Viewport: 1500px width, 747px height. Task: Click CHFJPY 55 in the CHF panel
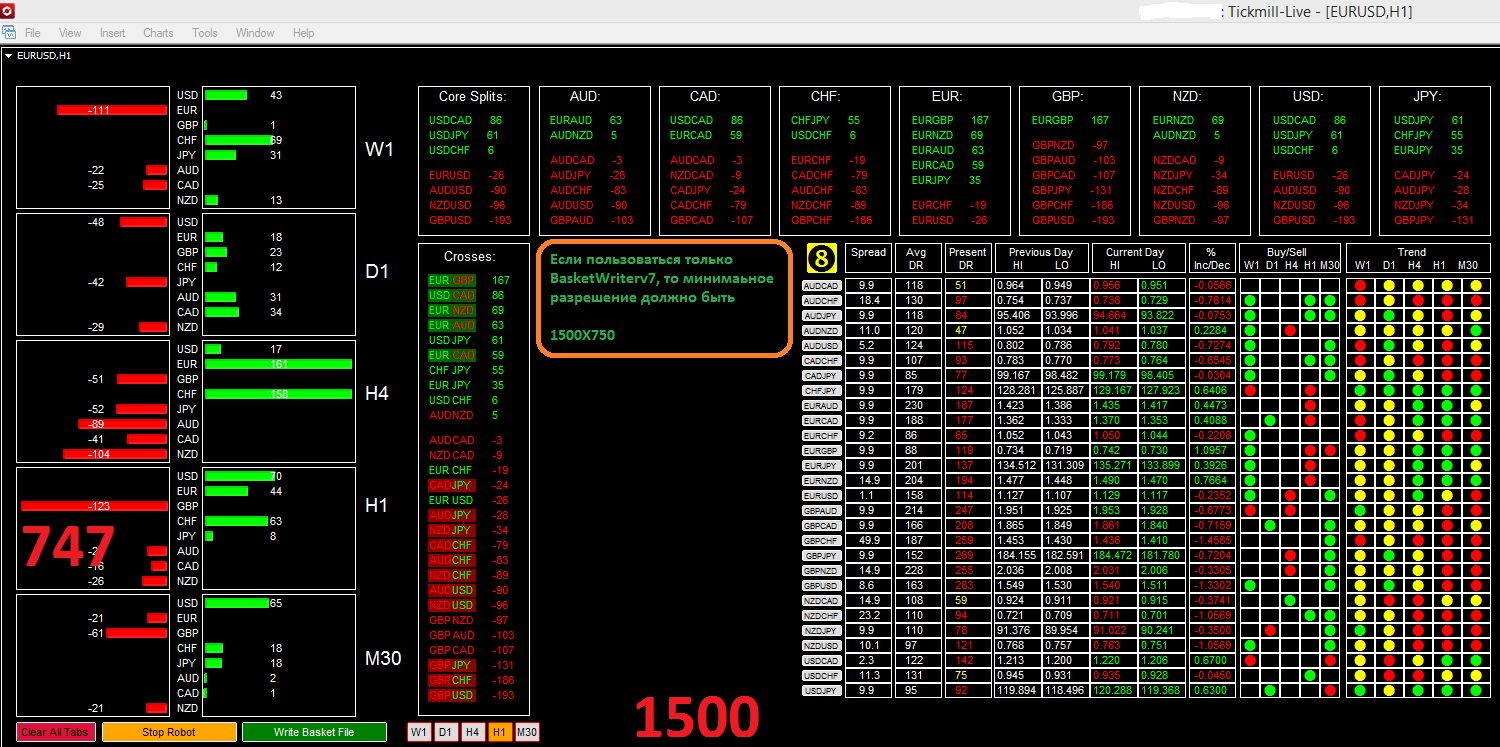(x=826, y=120)
